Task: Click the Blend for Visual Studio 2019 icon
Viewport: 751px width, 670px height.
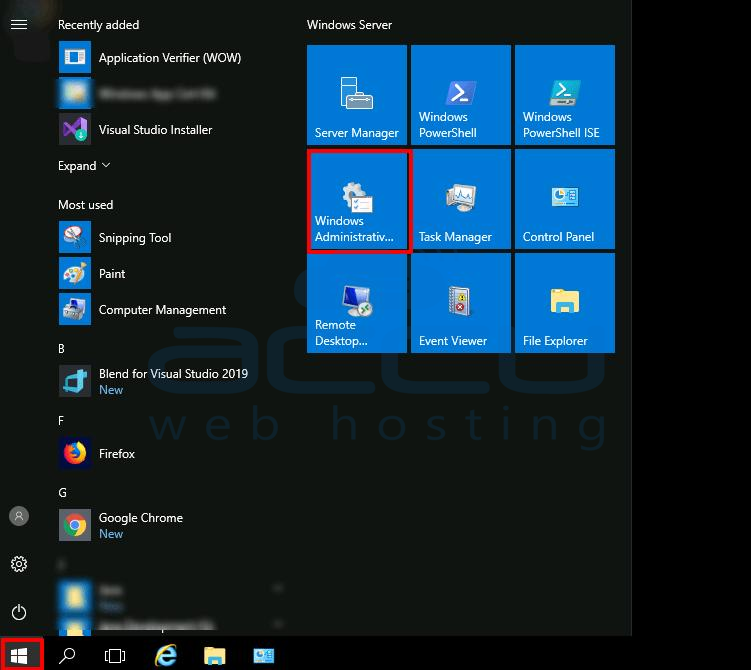Action: tap(75, 381)
